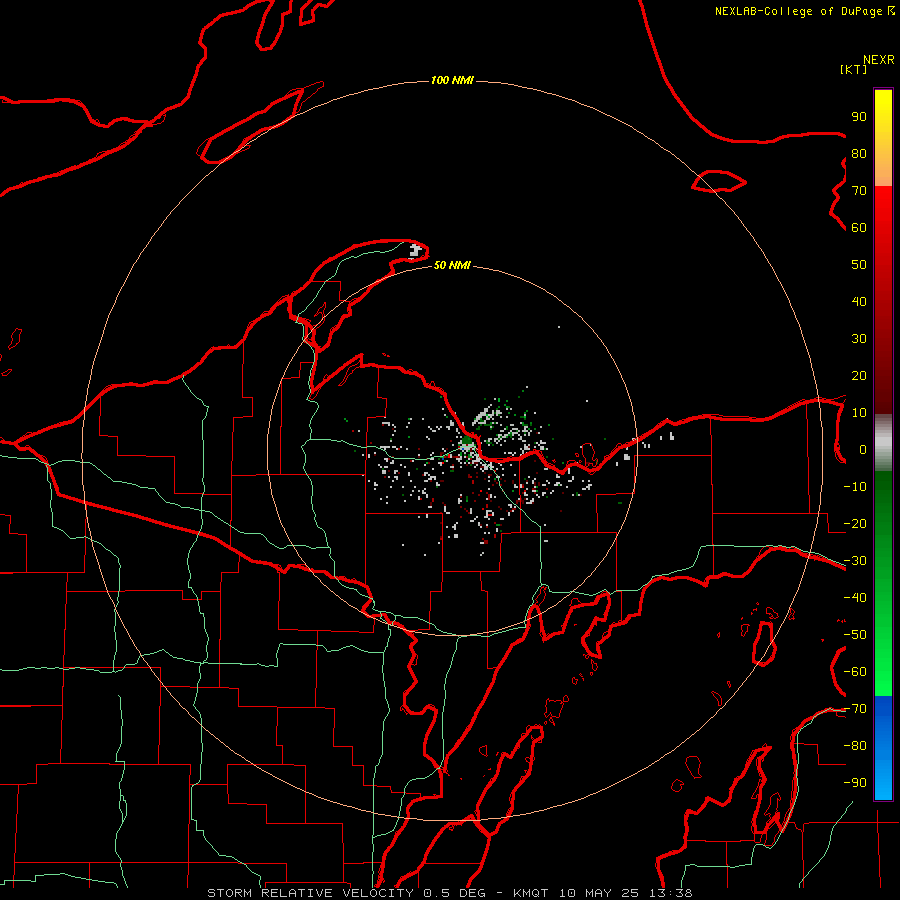Viewport: 900px width, 900px height.
Task: Click the 50 NMI range ring label
Action: 452,265
